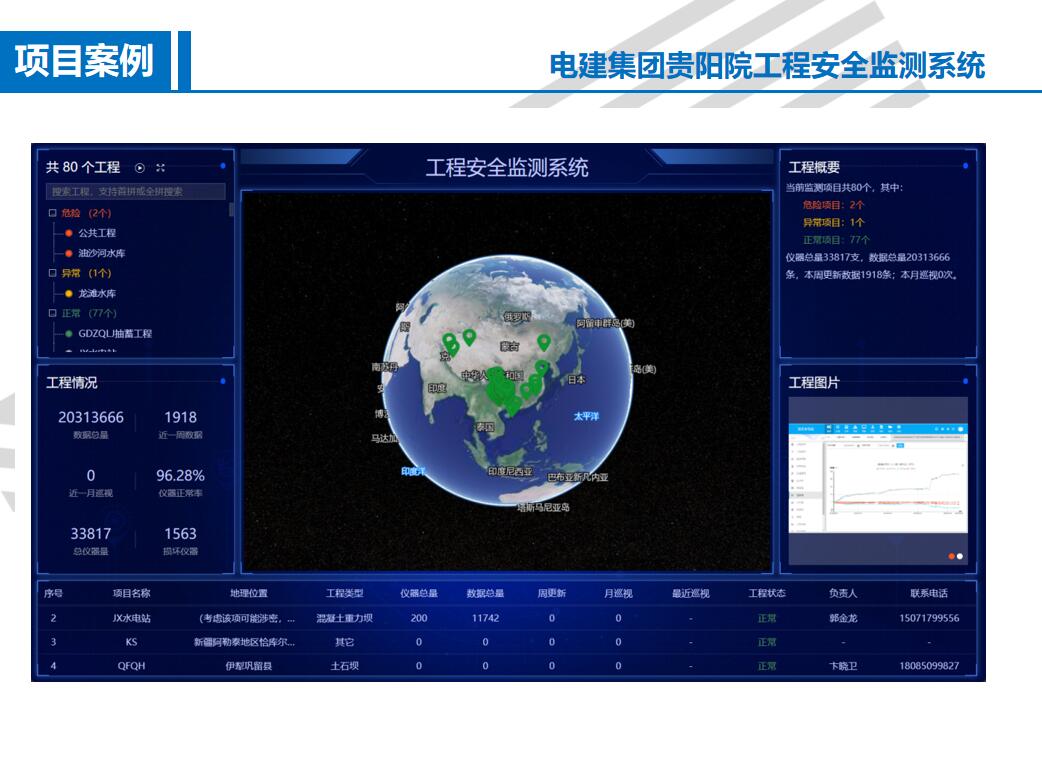1042x774 pixels.
Task: Open the 工程图片 chart thumbnail
Action: click(878, 477)
